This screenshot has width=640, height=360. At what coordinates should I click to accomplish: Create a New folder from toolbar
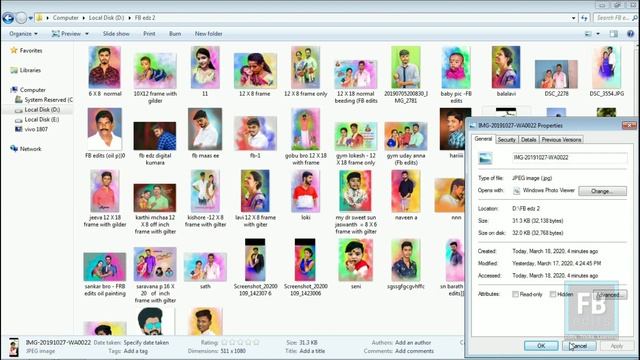pos(209,34)
